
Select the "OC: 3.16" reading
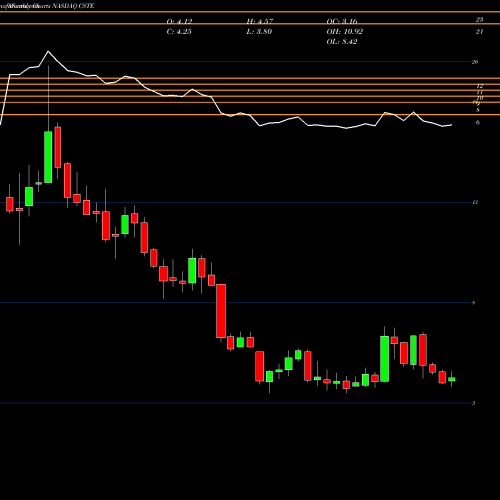point(342,21)
